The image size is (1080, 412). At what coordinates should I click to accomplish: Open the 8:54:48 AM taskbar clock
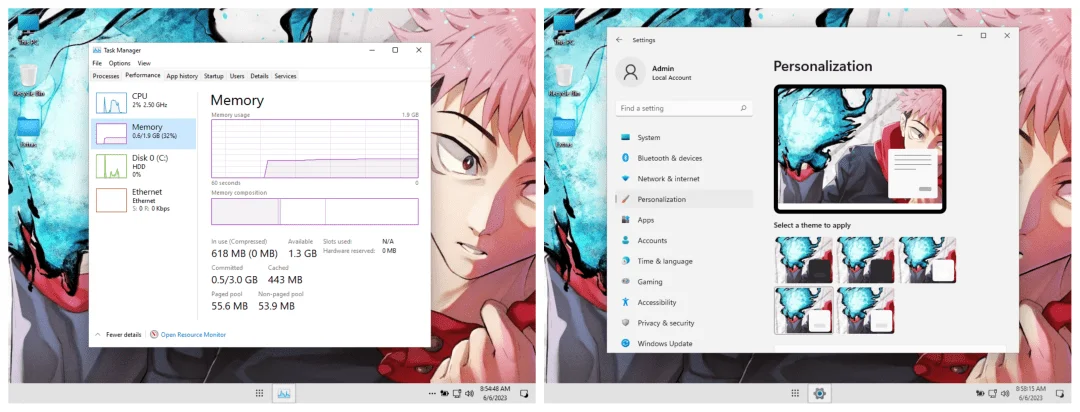tap(496, 393)
